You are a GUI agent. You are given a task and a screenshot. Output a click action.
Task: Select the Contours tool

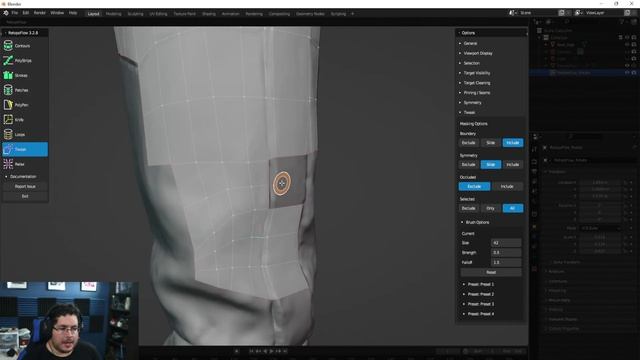click(25, 46)
